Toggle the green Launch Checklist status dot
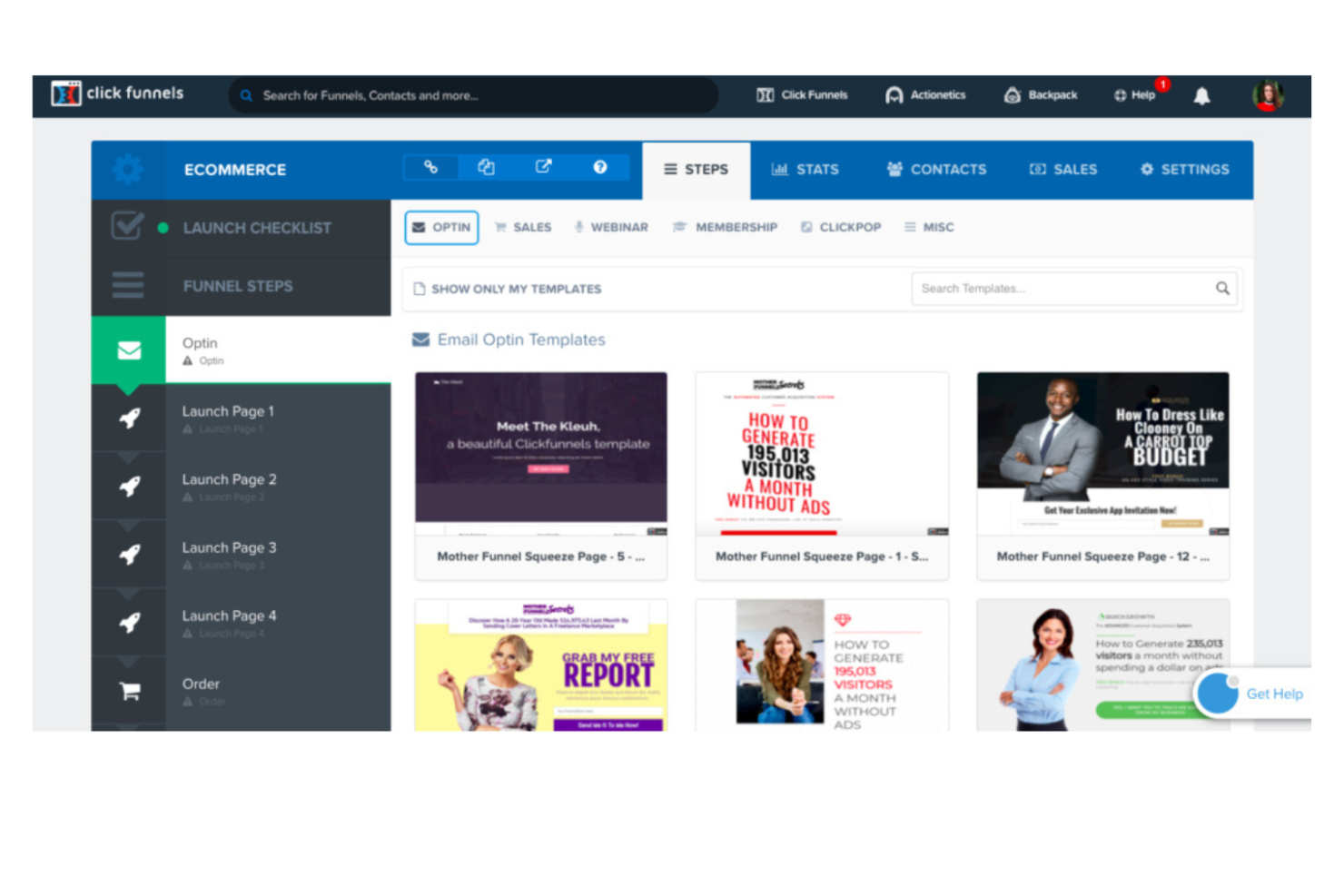Viewport: 1344px width, 896px height. click(x=163, y=228)
